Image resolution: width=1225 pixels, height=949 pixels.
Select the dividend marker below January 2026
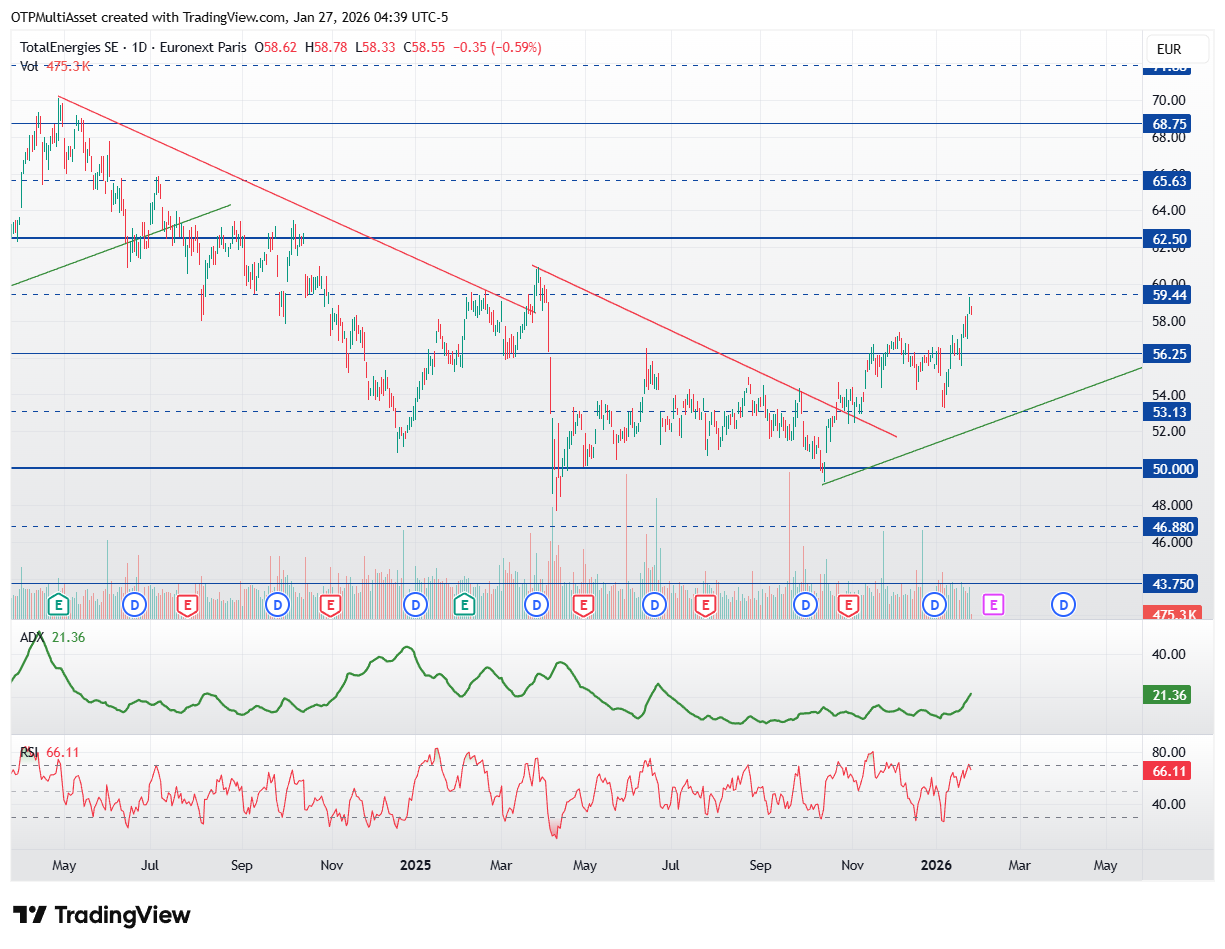(935, 604)
